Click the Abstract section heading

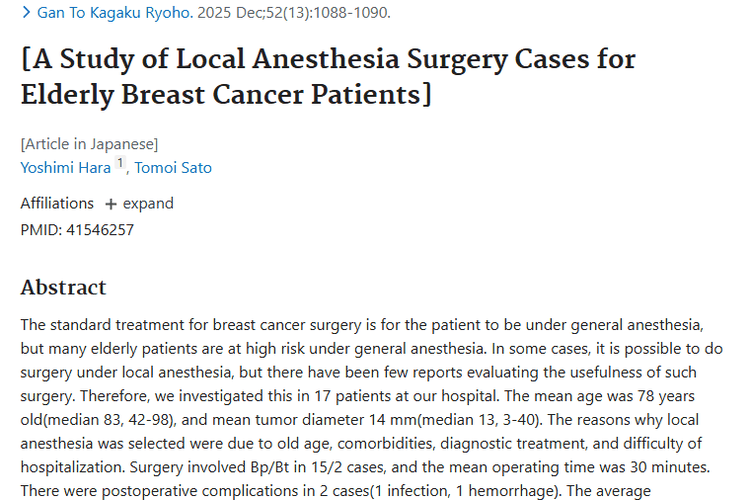[63, 288]
